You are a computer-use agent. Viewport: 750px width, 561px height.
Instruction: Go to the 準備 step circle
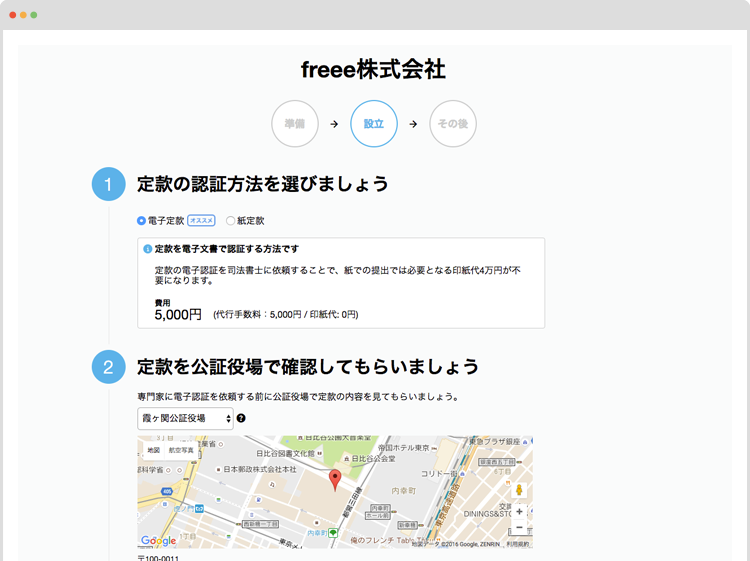tap(295, 124)
